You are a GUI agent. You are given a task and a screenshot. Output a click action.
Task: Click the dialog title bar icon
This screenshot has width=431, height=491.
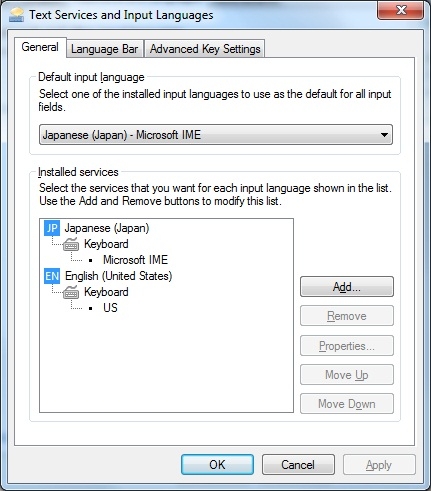coord(17,15)
